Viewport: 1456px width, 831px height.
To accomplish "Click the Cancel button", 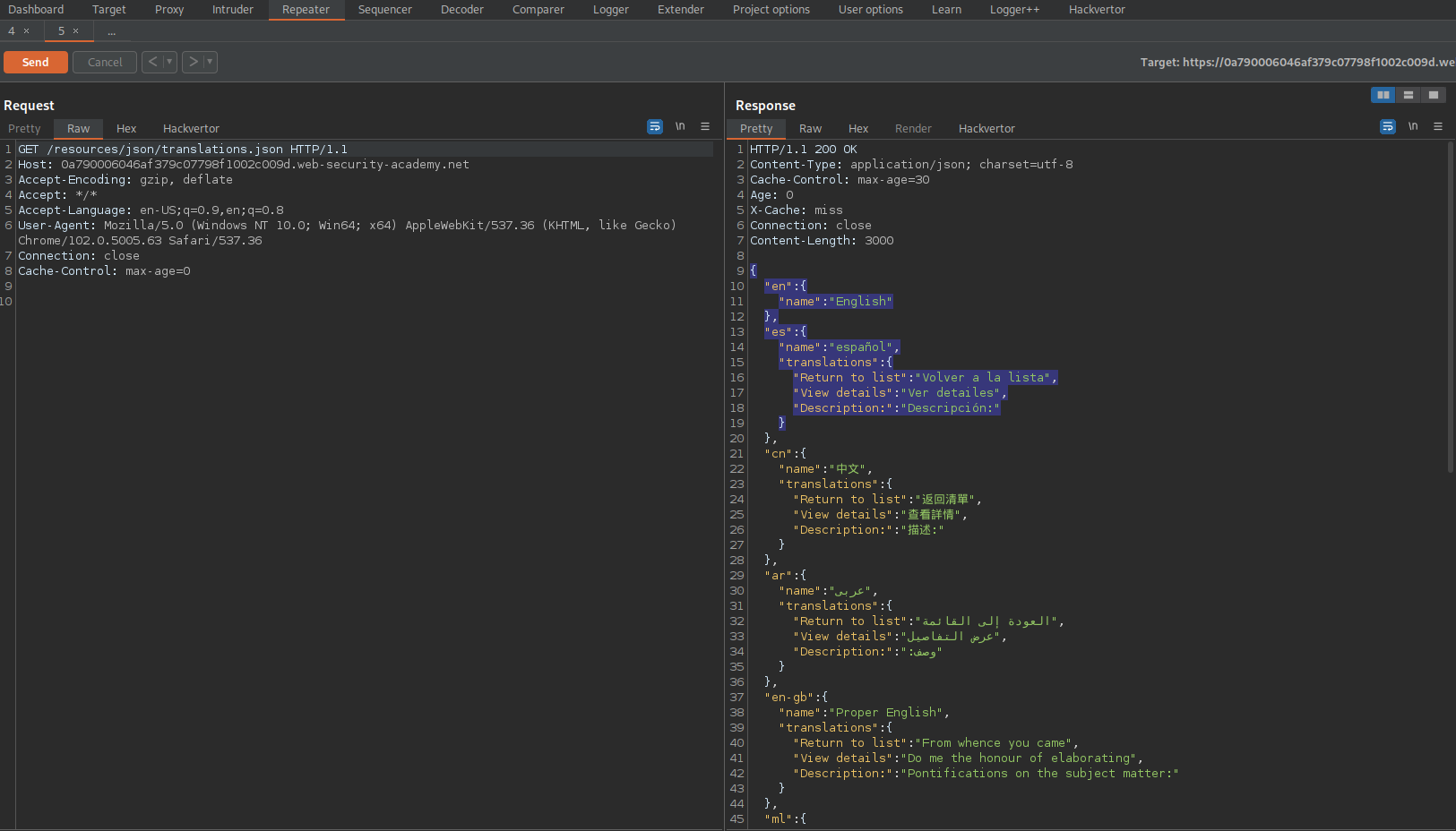I will (x=105, y=62).
